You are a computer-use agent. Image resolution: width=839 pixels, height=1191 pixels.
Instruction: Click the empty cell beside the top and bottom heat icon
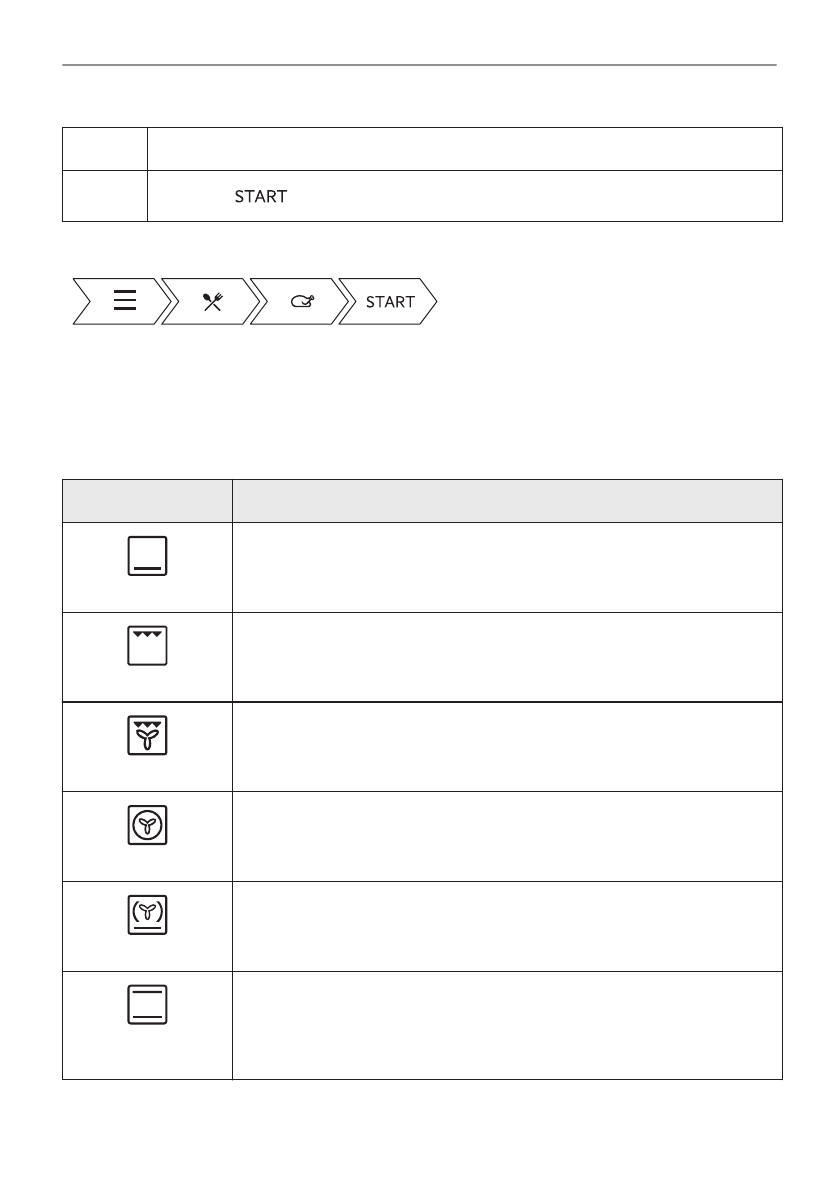[x=506, y=1025]
